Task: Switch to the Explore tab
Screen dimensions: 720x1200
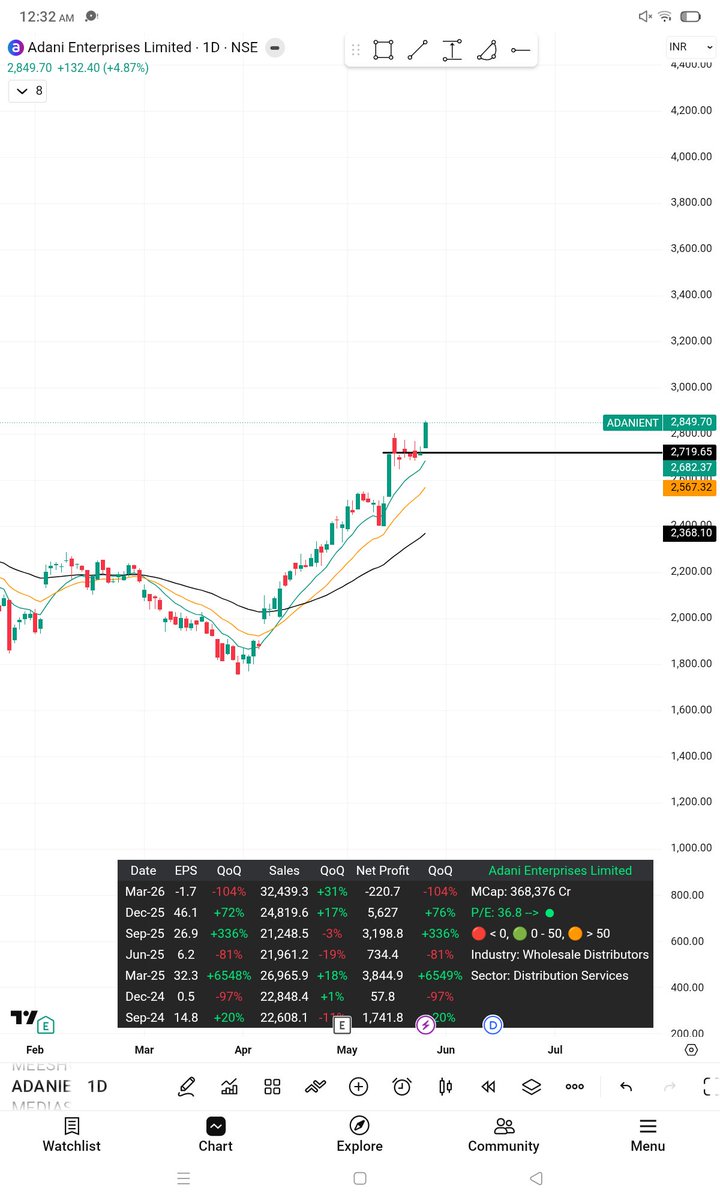Action: (x=359, y=1135)
